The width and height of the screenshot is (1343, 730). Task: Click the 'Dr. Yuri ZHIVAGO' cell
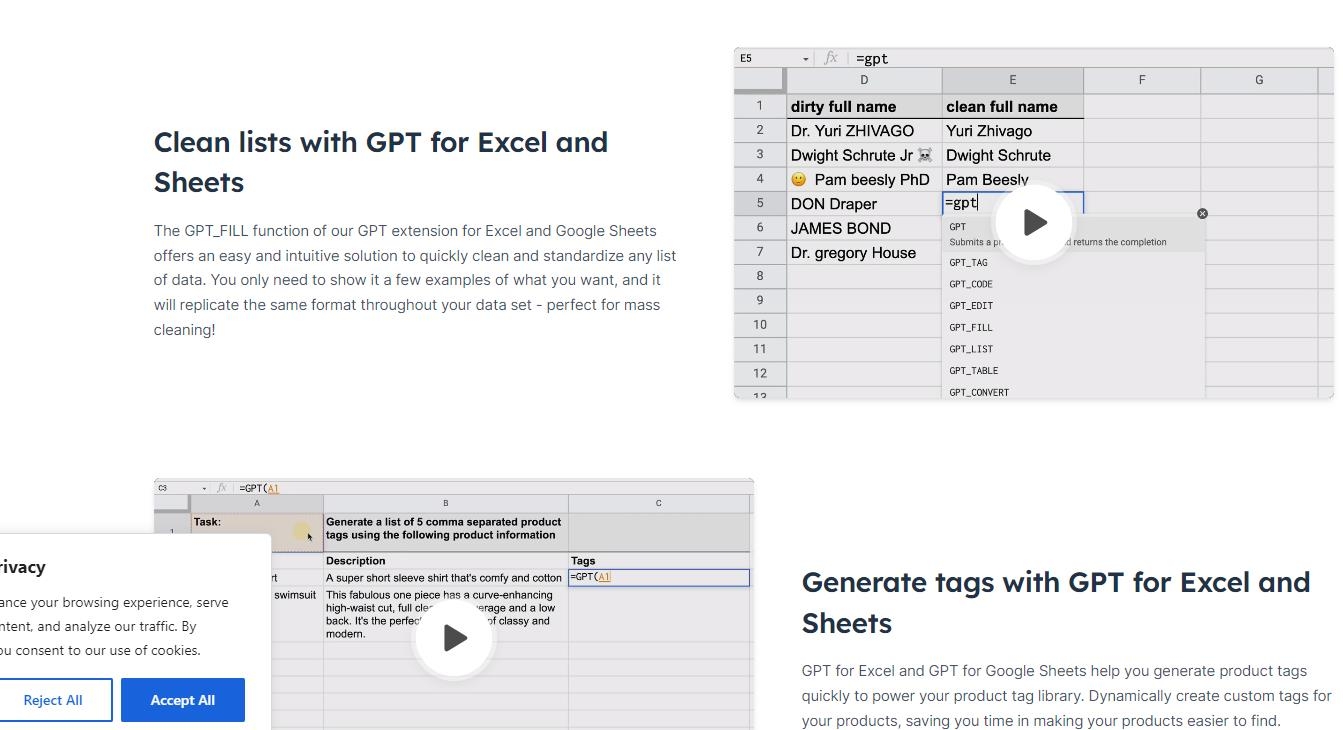coord(864,131)
